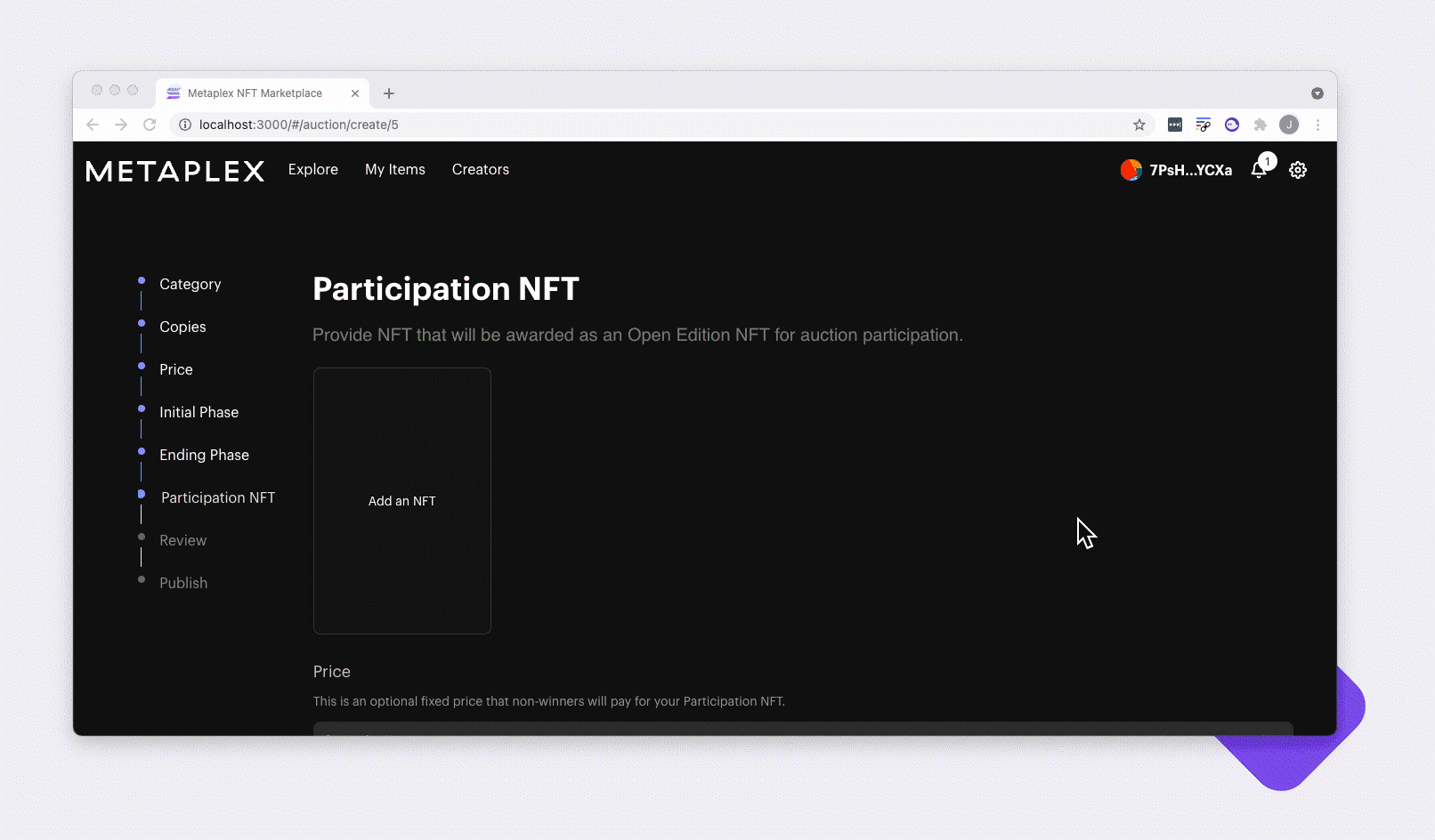This screenshot has height=840, width=1435.
Task: Open the Chrome download status chevron
Action: pos(1317,93)
